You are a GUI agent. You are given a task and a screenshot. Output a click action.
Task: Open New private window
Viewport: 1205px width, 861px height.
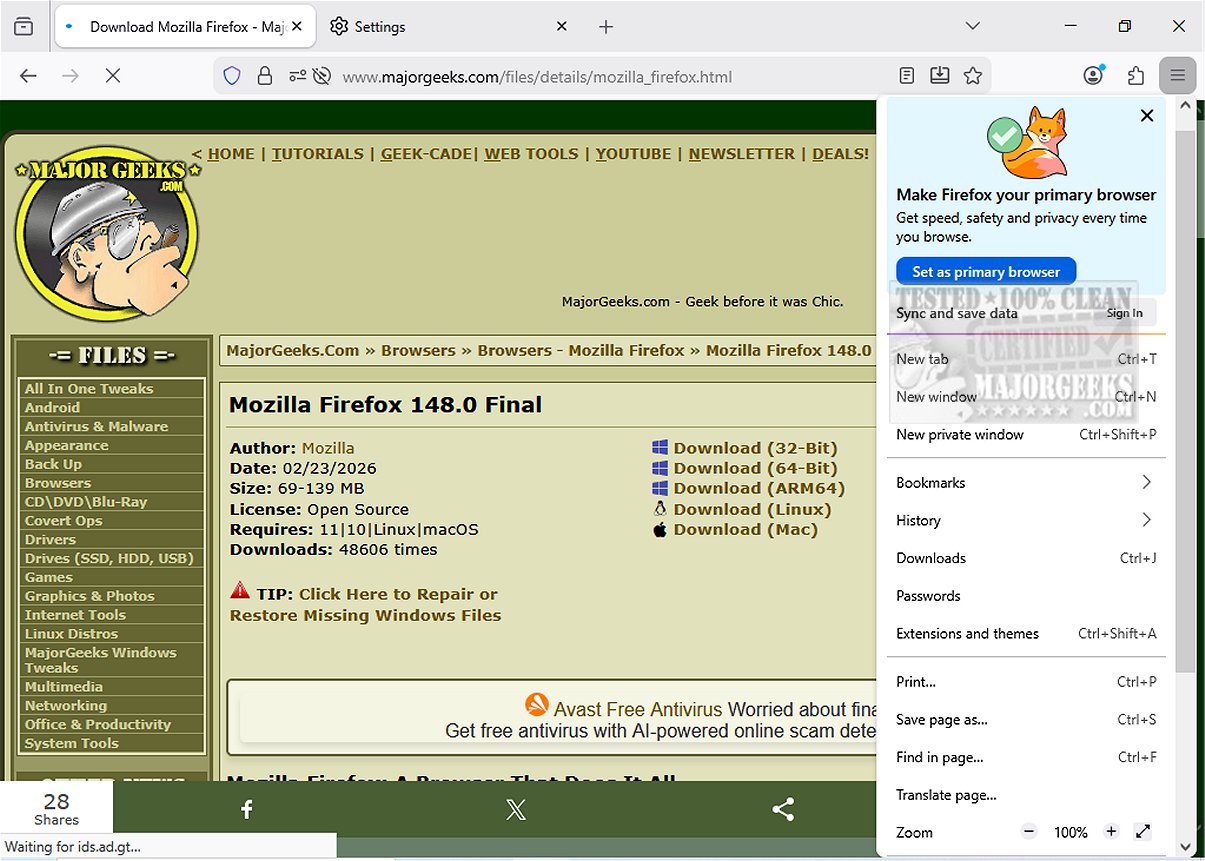tap(1026, 435)
